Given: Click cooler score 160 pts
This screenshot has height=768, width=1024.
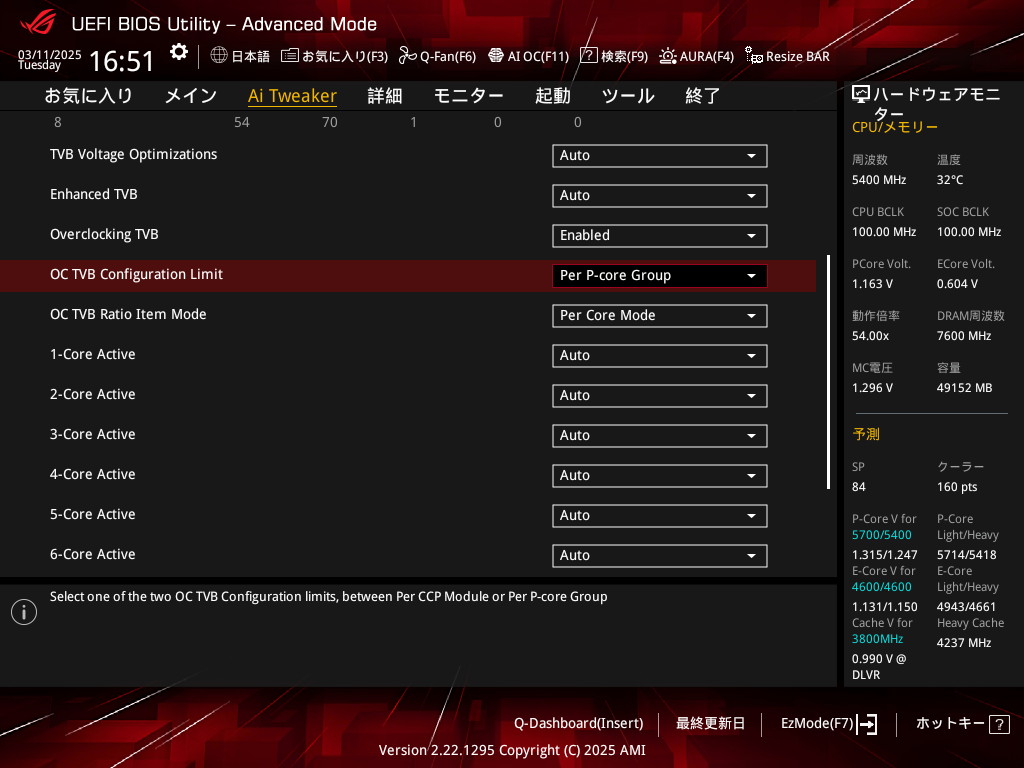Looking at the screenshot, I should point(957,487).
